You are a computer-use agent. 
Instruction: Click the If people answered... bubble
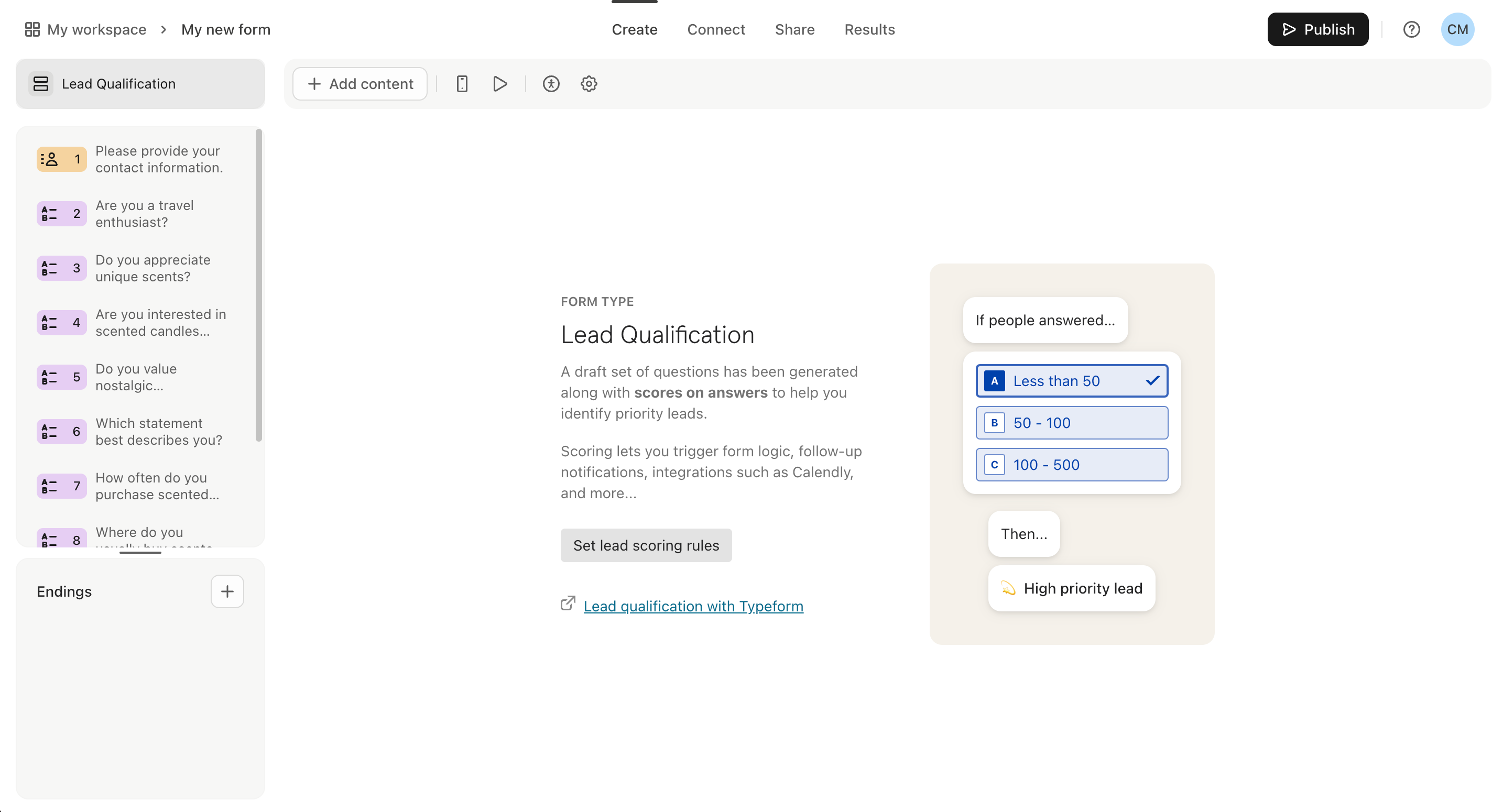coord(1045,320)
